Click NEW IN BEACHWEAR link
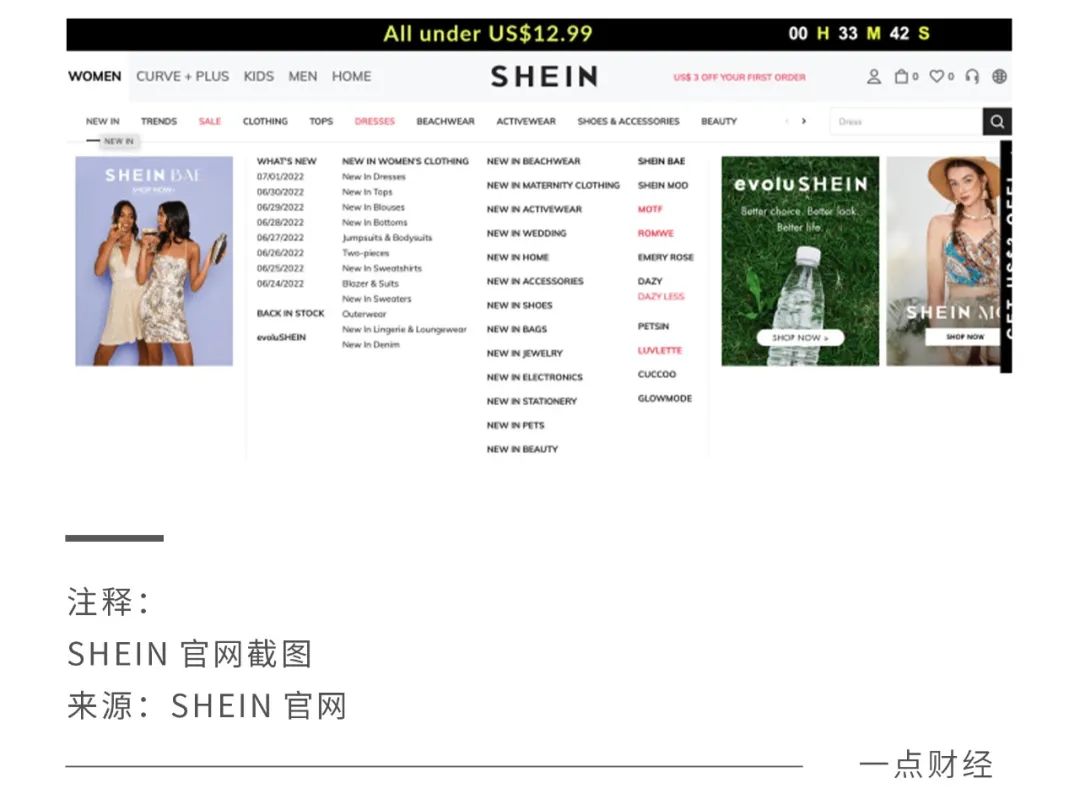 [x=534, y=161]
